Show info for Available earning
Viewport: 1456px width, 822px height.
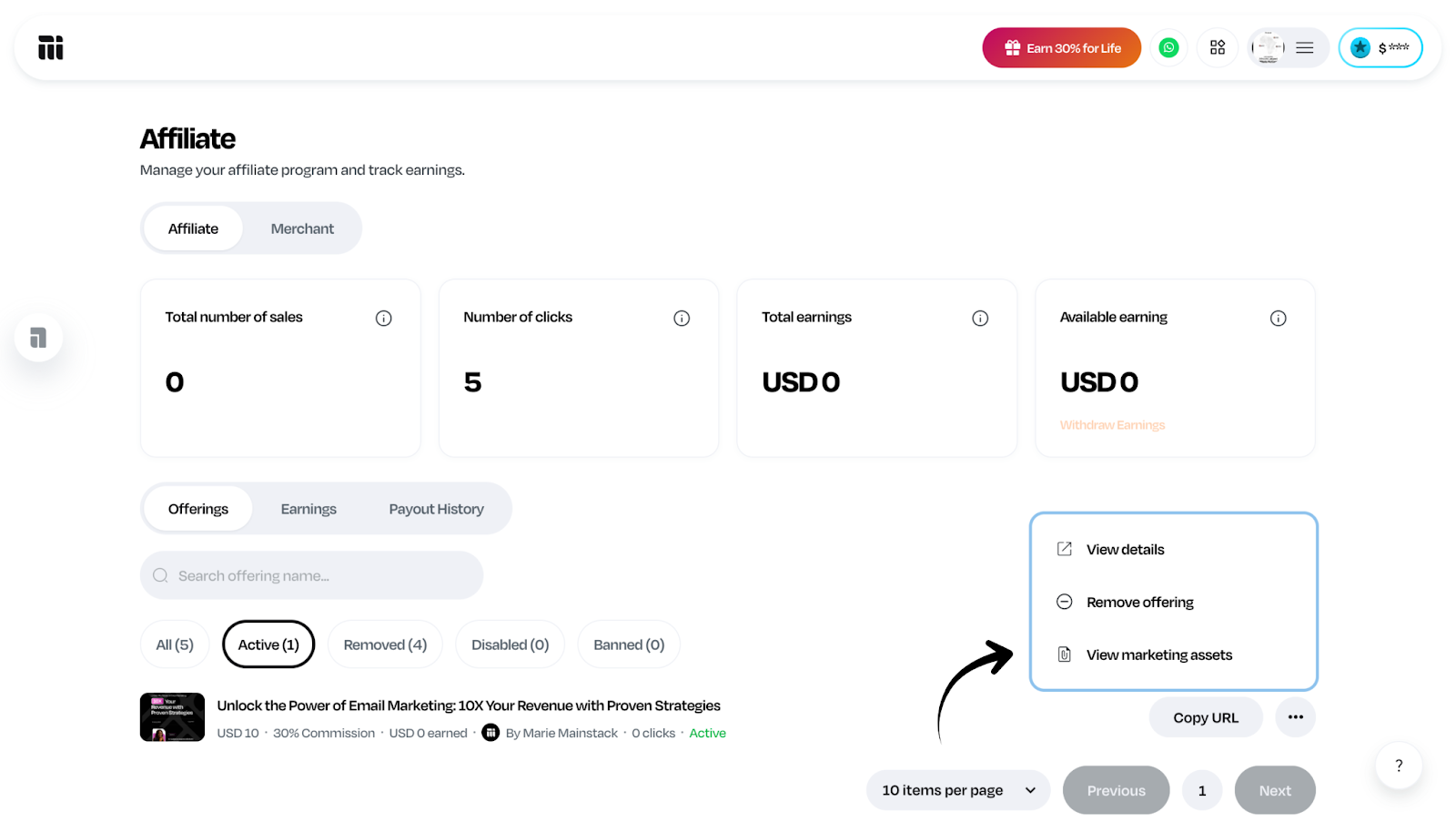(1278, 318)
